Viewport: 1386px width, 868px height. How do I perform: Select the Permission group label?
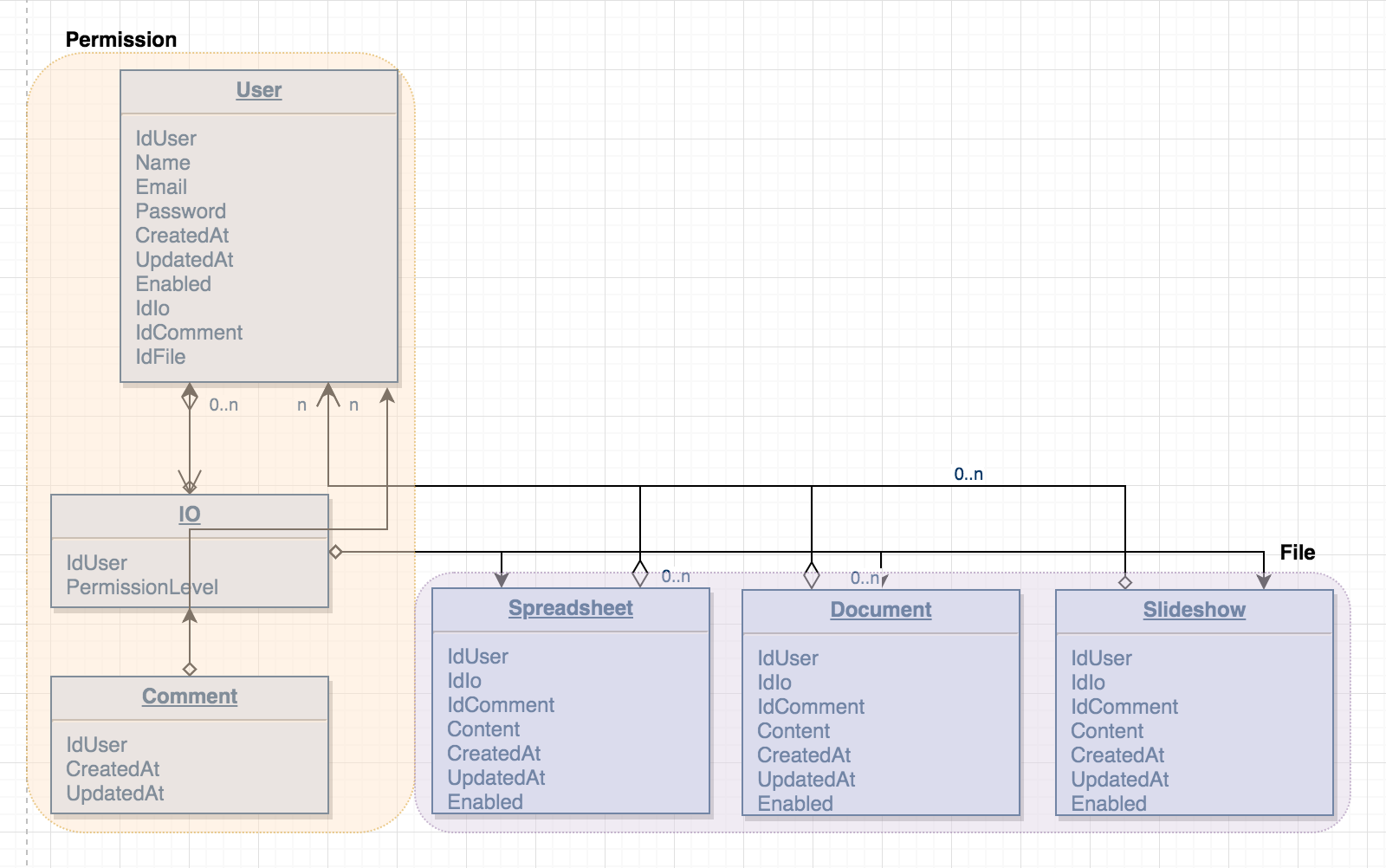[121, 40]
